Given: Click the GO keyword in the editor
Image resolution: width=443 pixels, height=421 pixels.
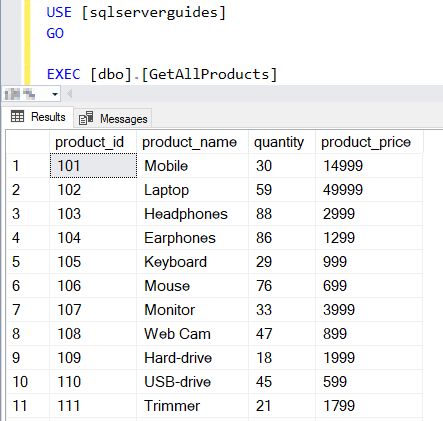Looking at the screenshot, I should pyautogui.click(x=55, y=33).
